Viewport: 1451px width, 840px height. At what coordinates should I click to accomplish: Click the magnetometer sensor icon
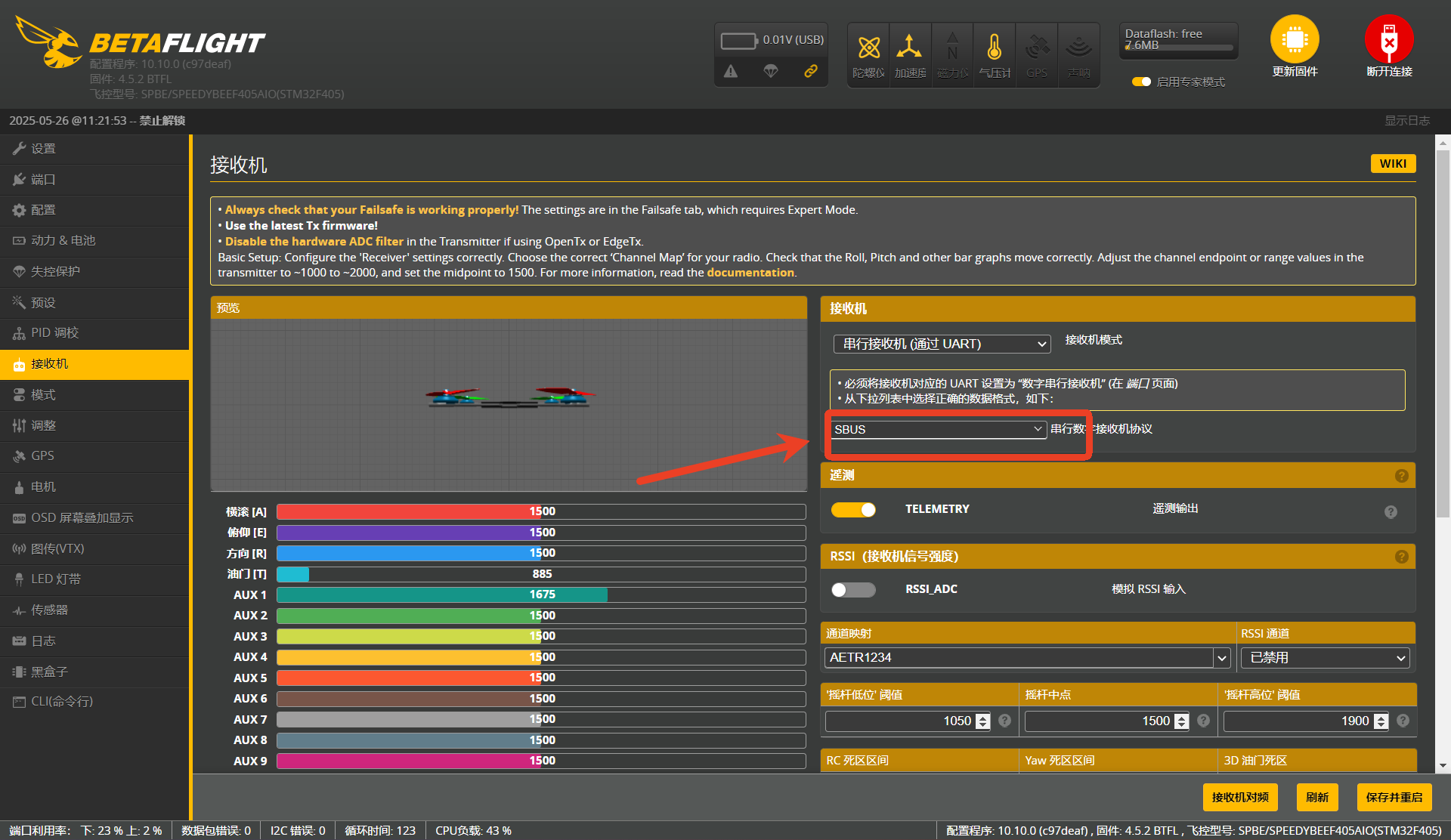pyautogui.click(x=951, y=48)
